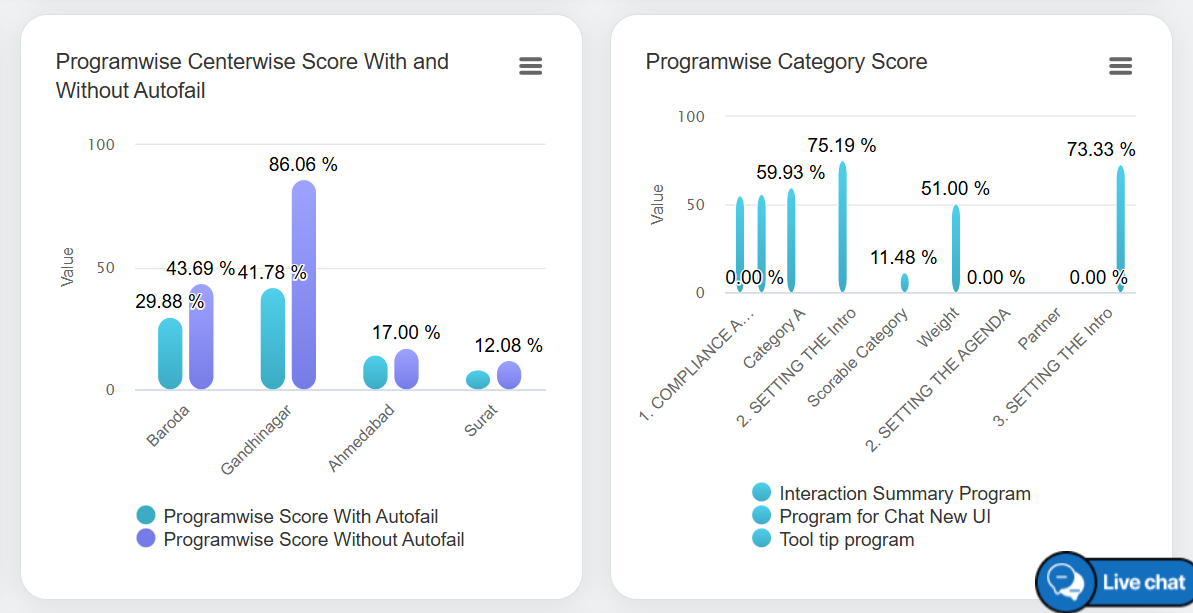
Task: Toggle the Program for Chat New UI legend marker
Action: pyautogui.click(x=762, y=516)
